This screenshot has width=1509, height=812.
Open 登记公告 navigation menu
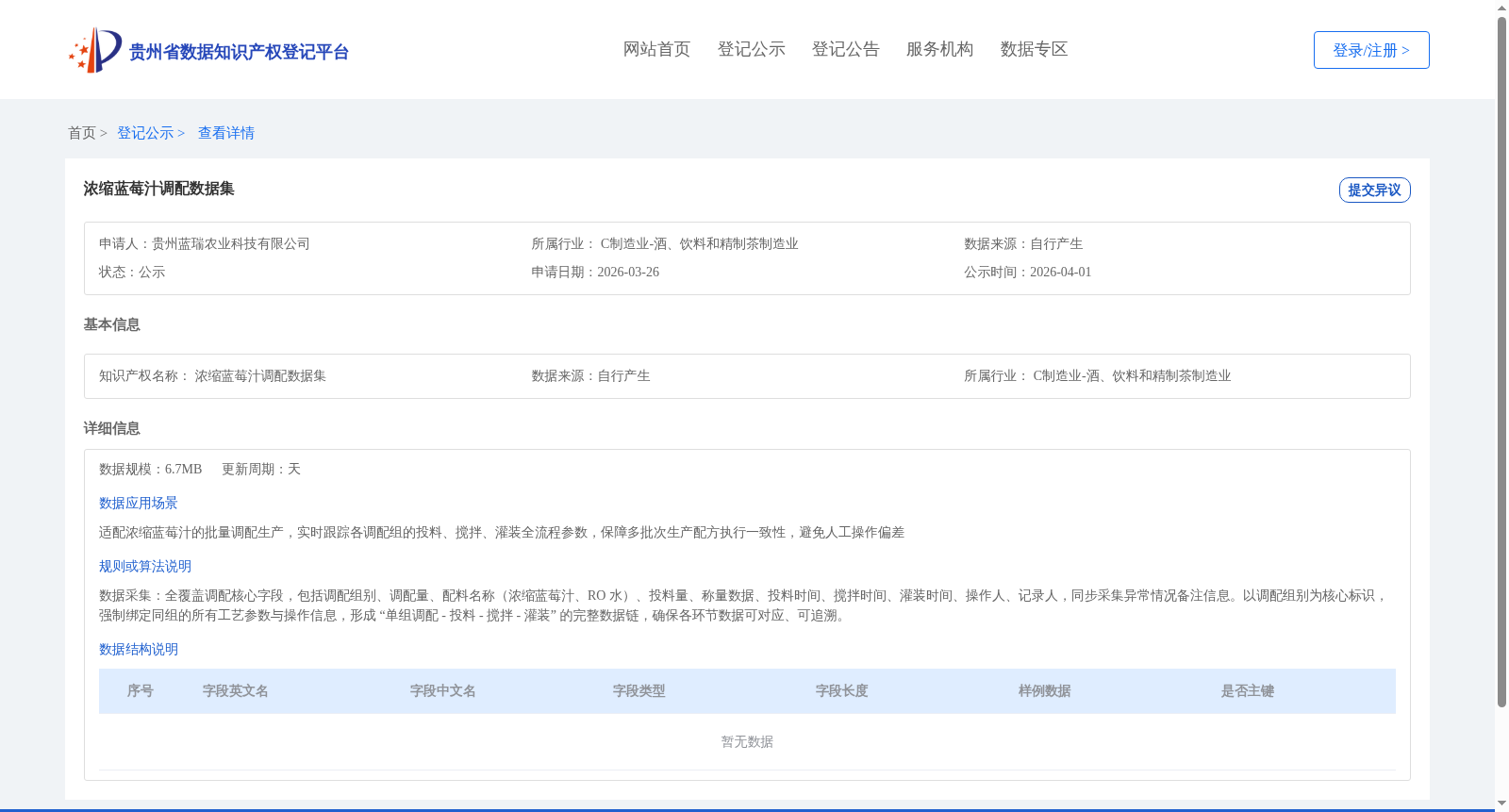pyautogui.click(x=845, y=49)
